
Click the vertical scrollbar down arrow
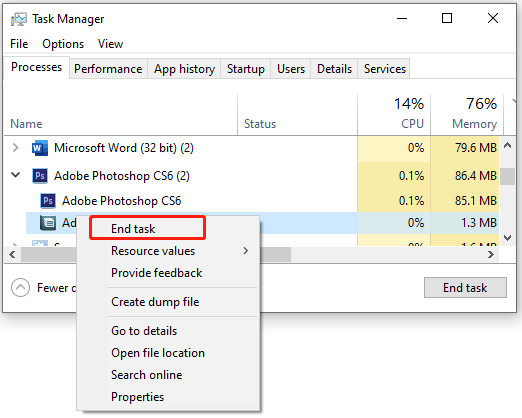[x=507, y=238]
